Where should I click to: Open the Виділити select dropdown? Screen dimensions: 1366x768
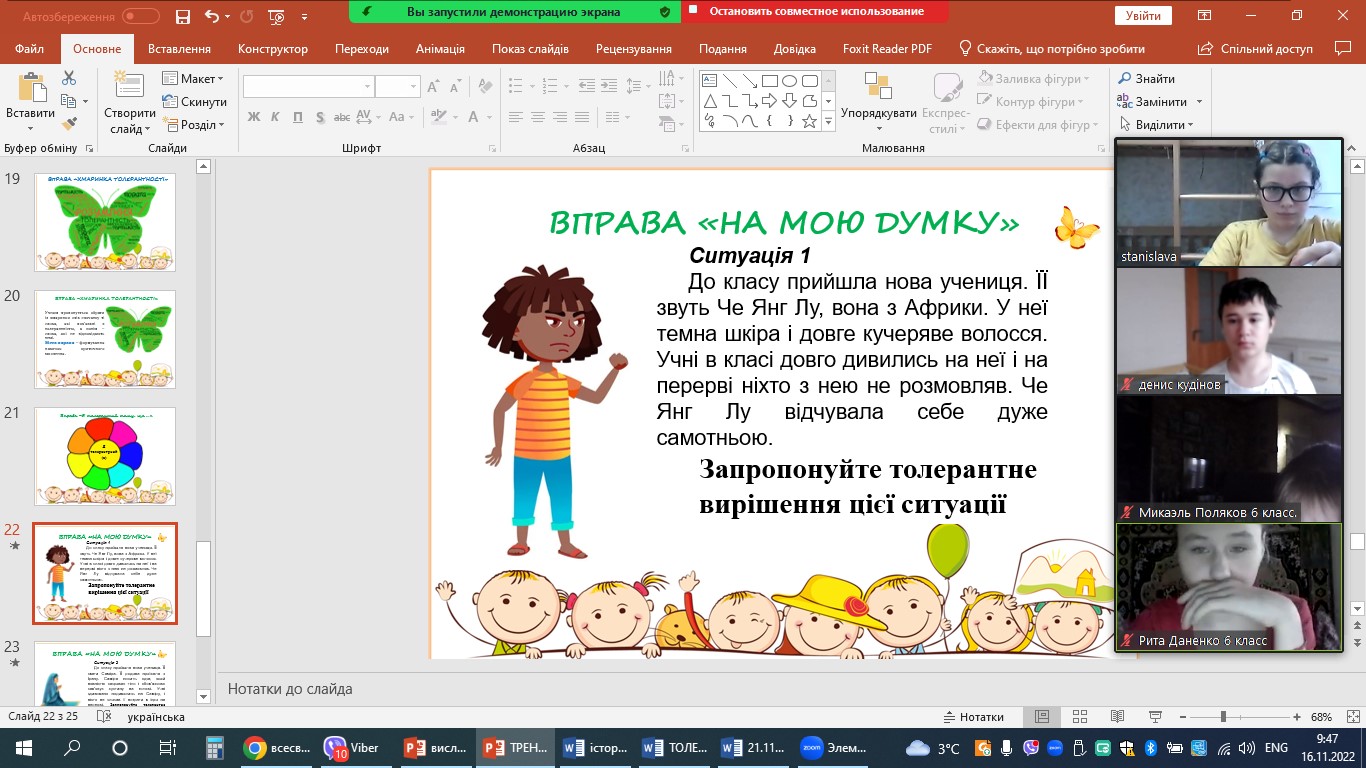coord(1156,125)
